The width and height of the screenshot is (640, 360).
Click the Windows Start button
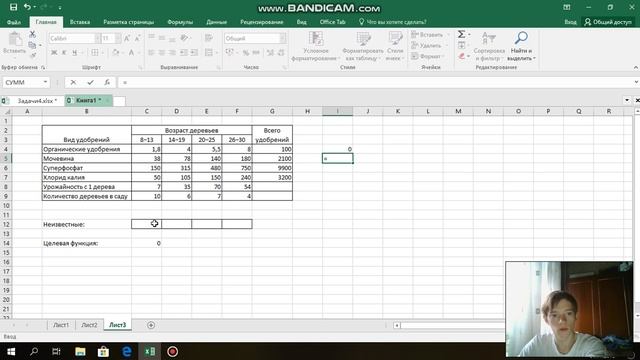[11, 351]
